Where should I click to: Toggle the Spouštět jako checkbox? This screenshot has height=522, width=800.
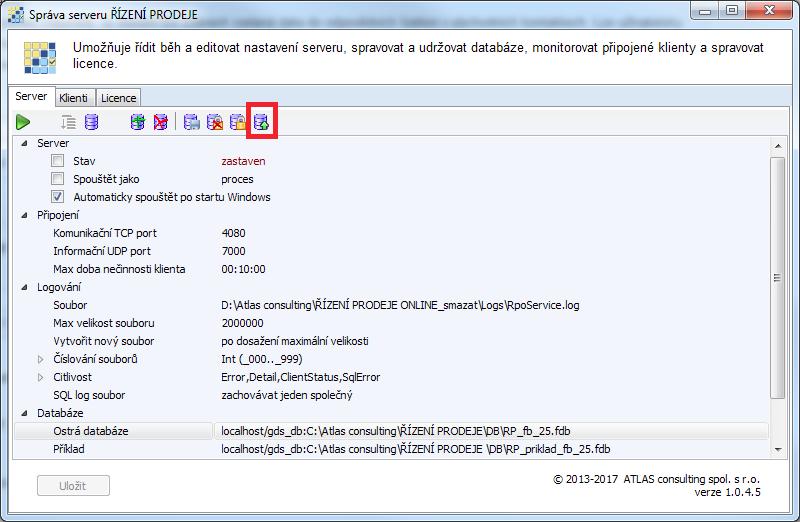click(58, 179)
